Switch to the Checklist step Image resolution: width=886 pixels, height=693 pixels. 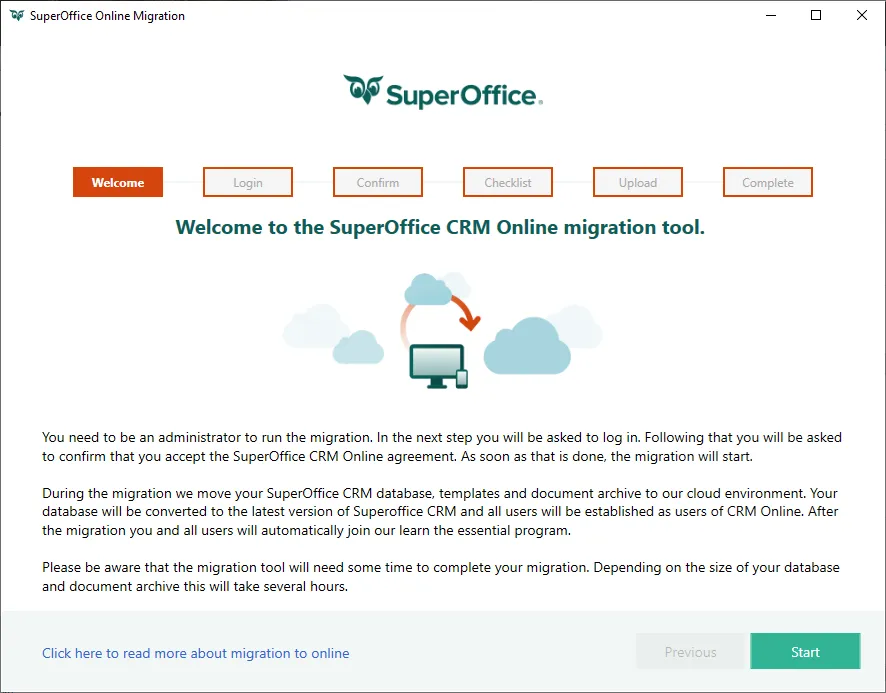click(x=508, y=183)
